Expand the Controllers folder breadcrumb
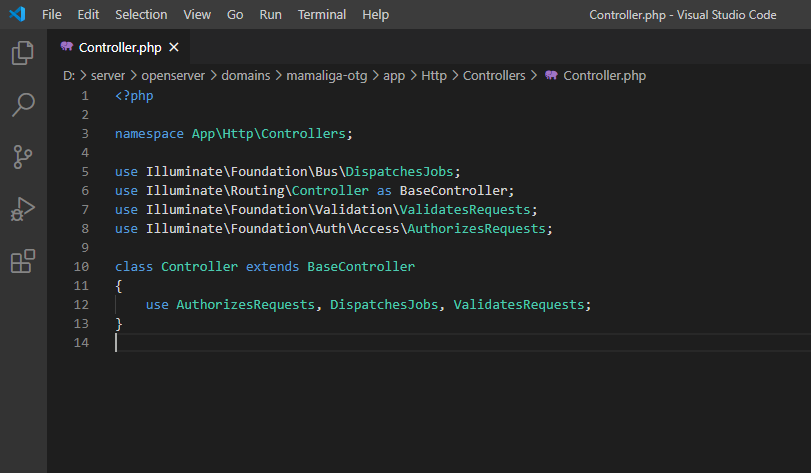Viewport: 811px width, 473px height. [493, 75]
